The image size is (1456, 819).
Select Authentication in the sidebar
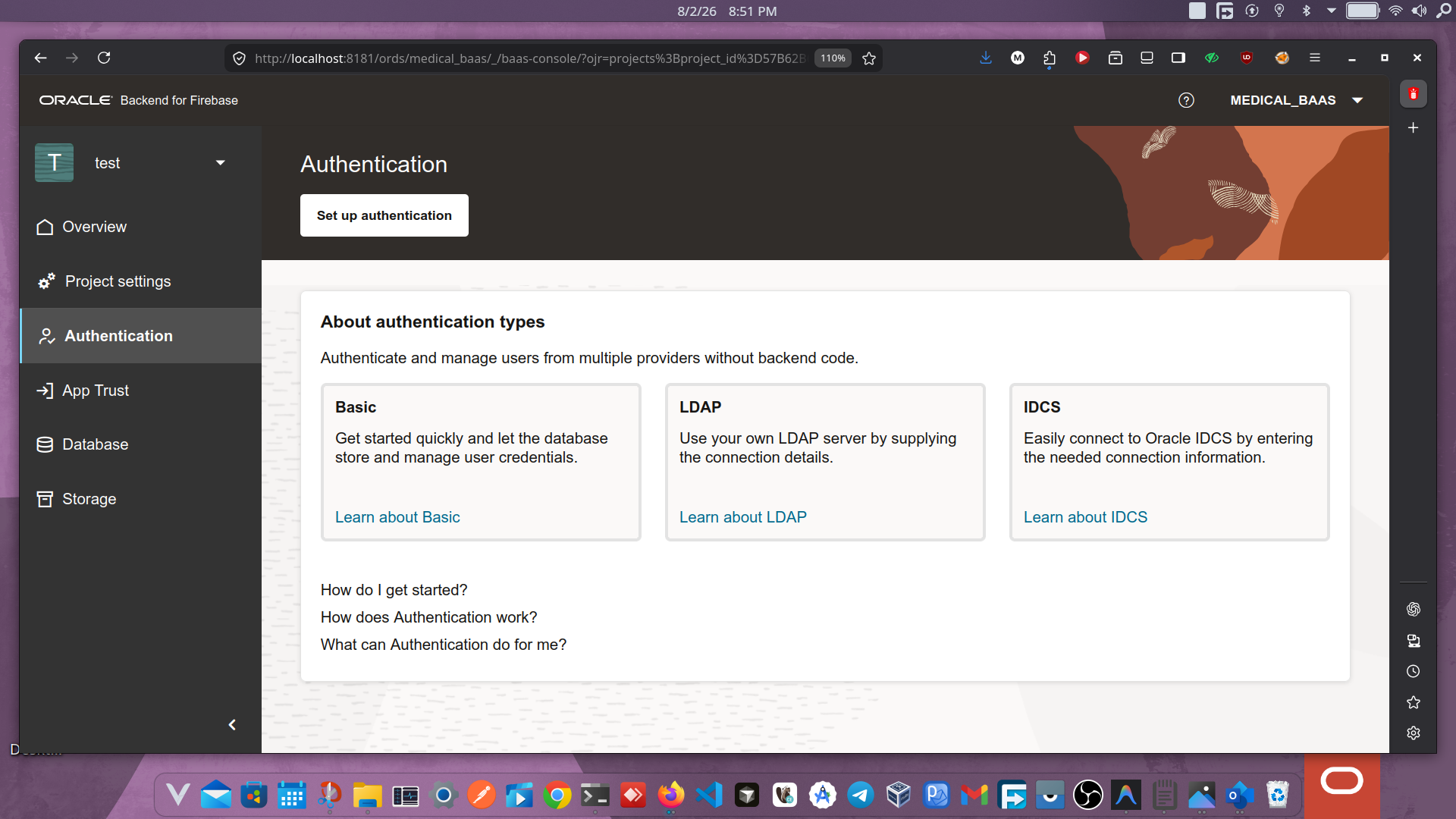tap(141, 336)
